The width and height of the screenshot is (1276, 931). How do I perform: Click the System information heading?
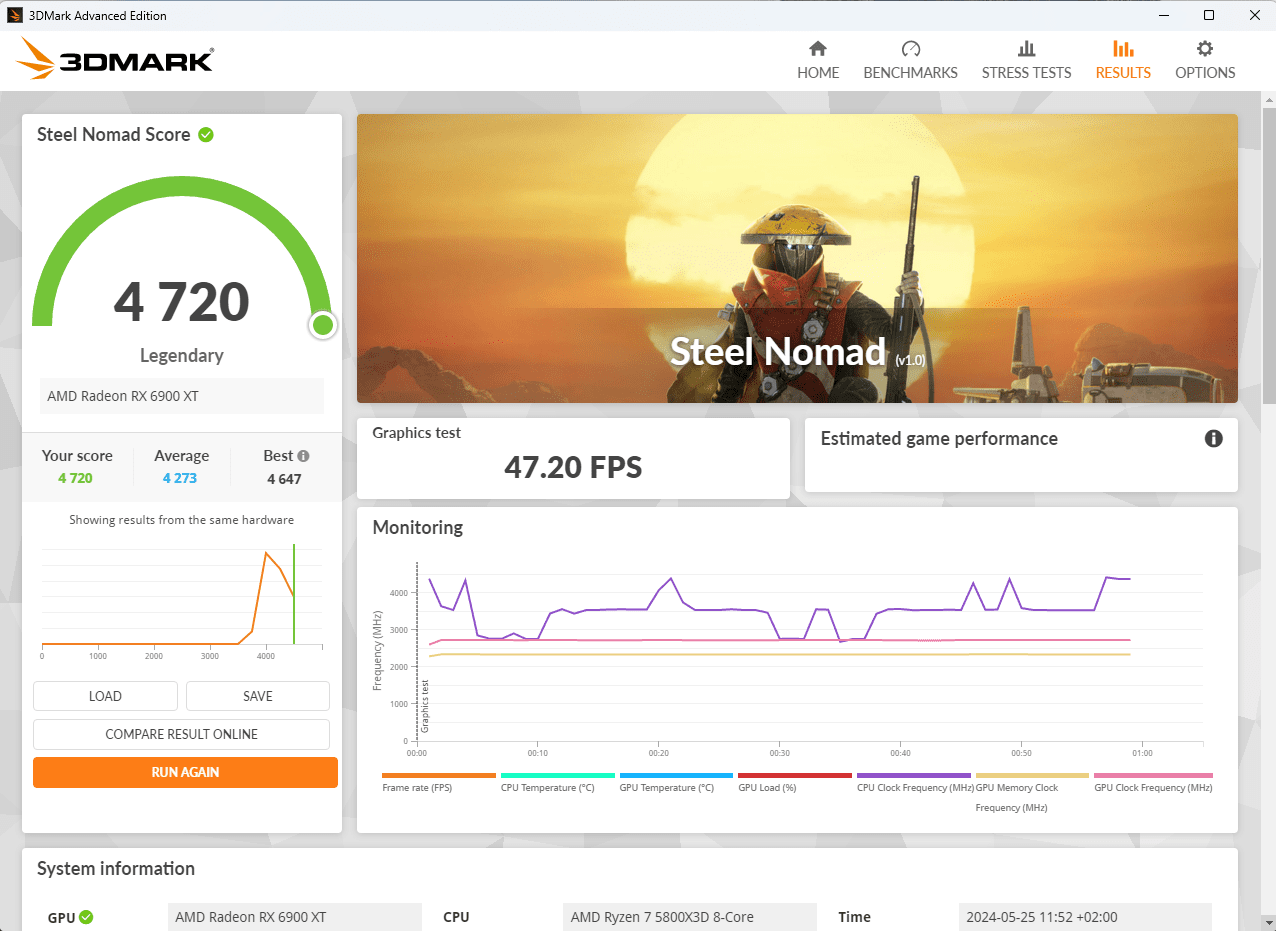[116, 868]
